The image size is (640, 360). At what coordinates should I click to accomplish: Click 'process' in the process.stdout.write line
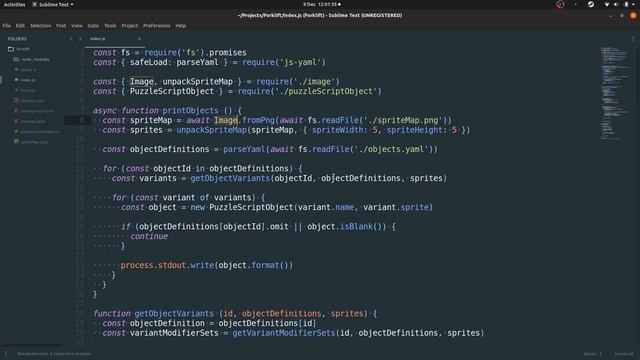pyautogui.click(x=137, y=265)
